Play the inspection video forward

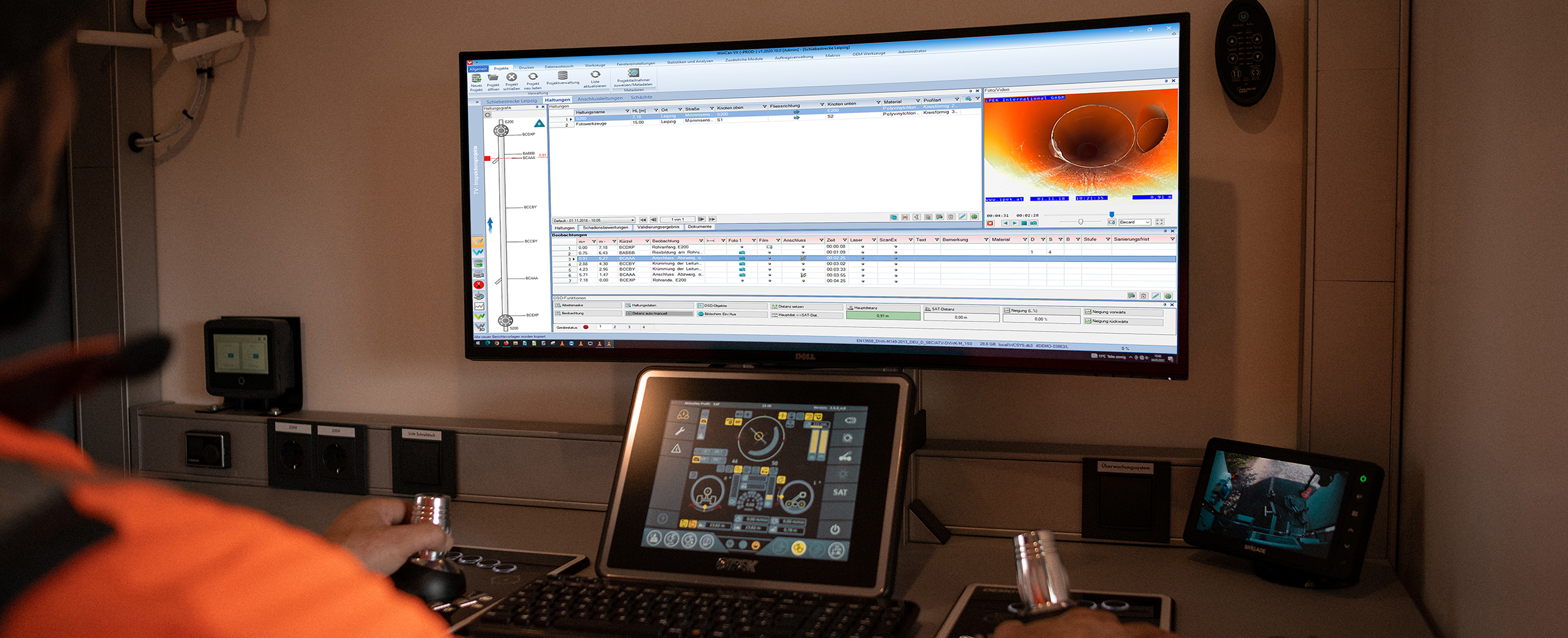(x=1014, y=223)
